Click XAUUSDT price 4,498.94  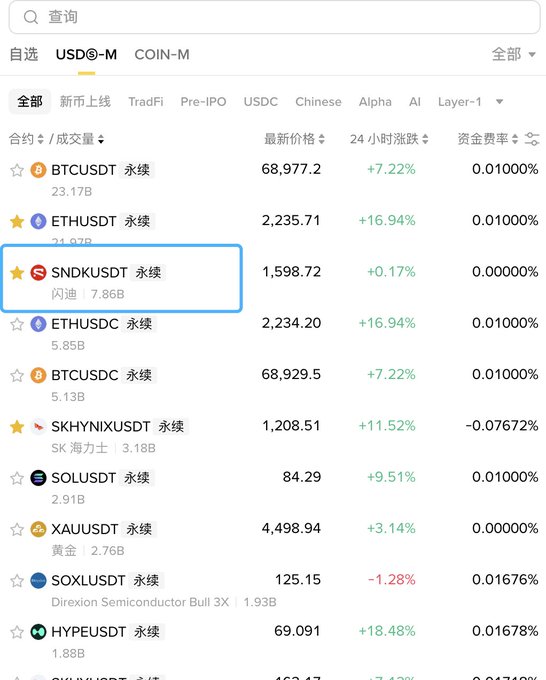[291, 528]
